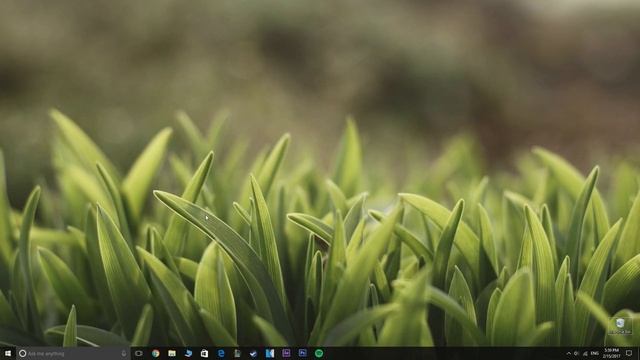This screenshot has height=360, width=640.
Task: Open Task View from the taskbar
Action: 139,353
